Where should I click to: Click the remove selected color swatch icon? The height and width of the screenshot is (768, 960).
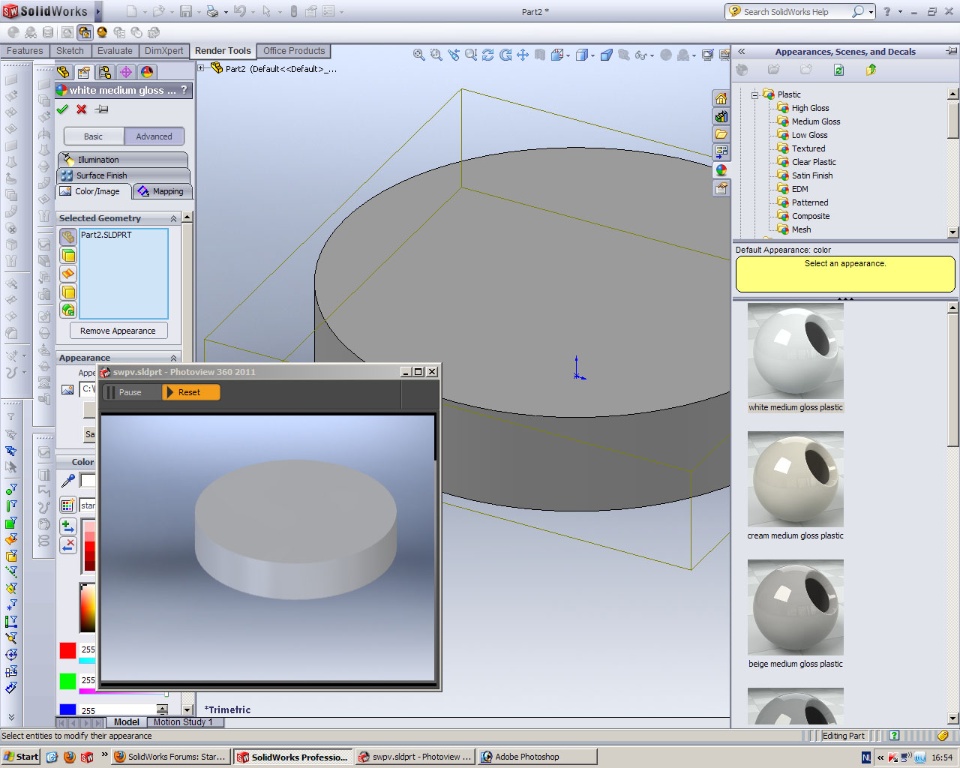tap(67, 544)
